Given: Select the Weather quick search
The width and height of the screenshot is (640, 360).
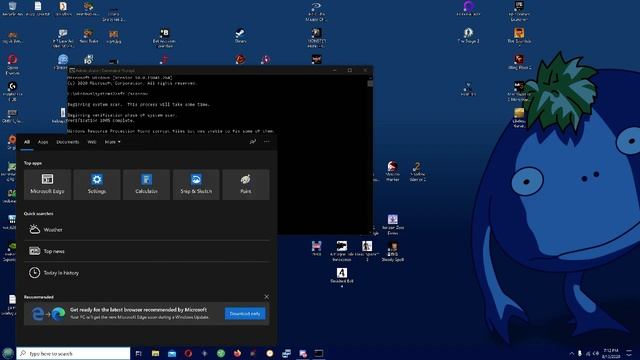Looking at the screenshot, I should pos(147,229).
